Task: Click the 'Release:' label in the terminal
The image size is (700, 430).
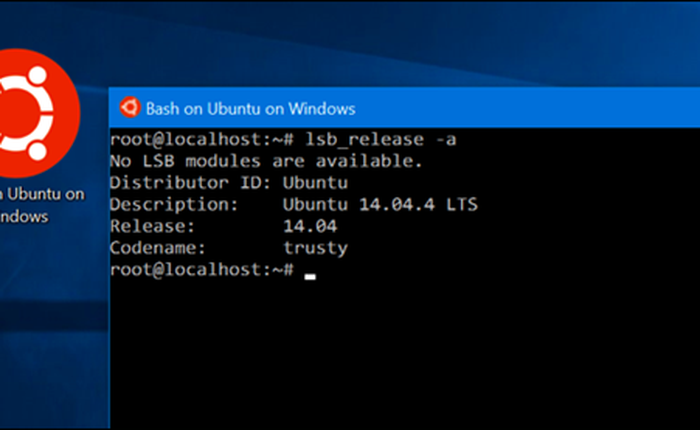Action: [x=153, y=226]
